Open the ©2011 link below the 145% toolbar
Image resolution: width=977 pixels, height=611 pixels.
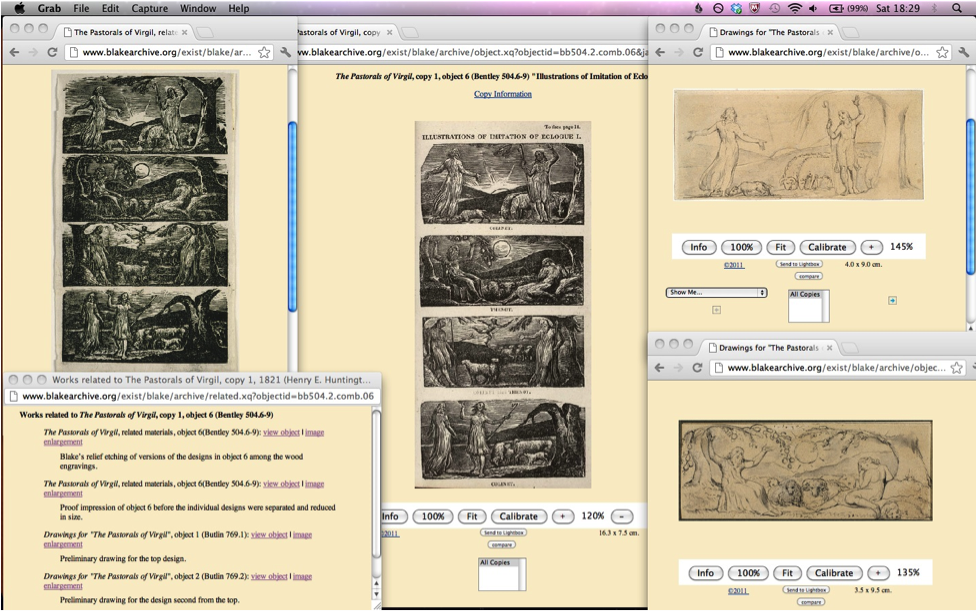734,265
